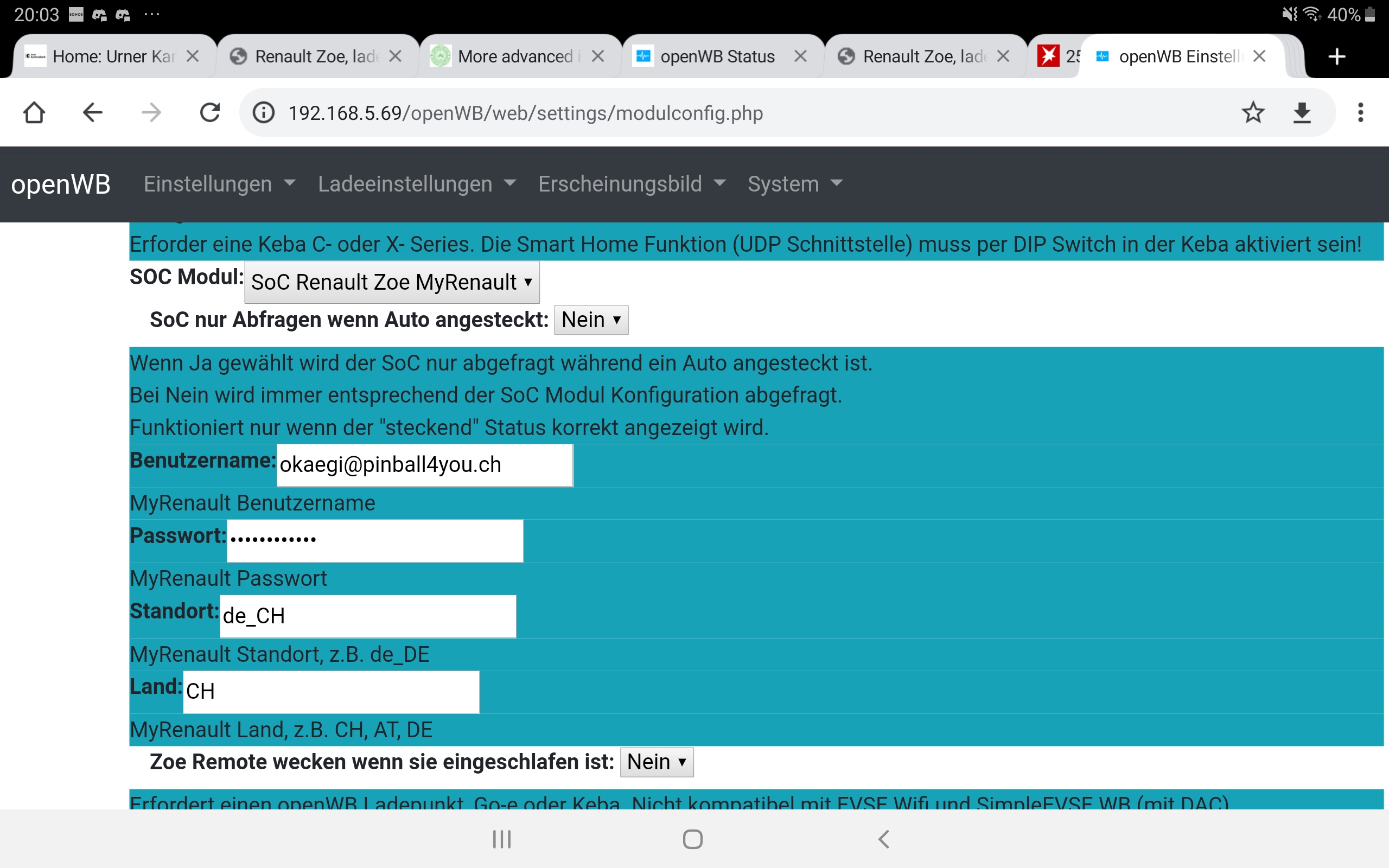
Task: Click into the Standort input field
Action: 367,616
